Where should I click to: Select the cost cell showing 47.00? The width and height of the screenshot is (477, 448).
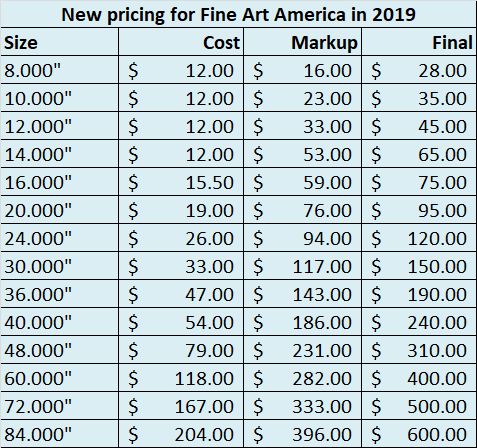pos(181,294)
